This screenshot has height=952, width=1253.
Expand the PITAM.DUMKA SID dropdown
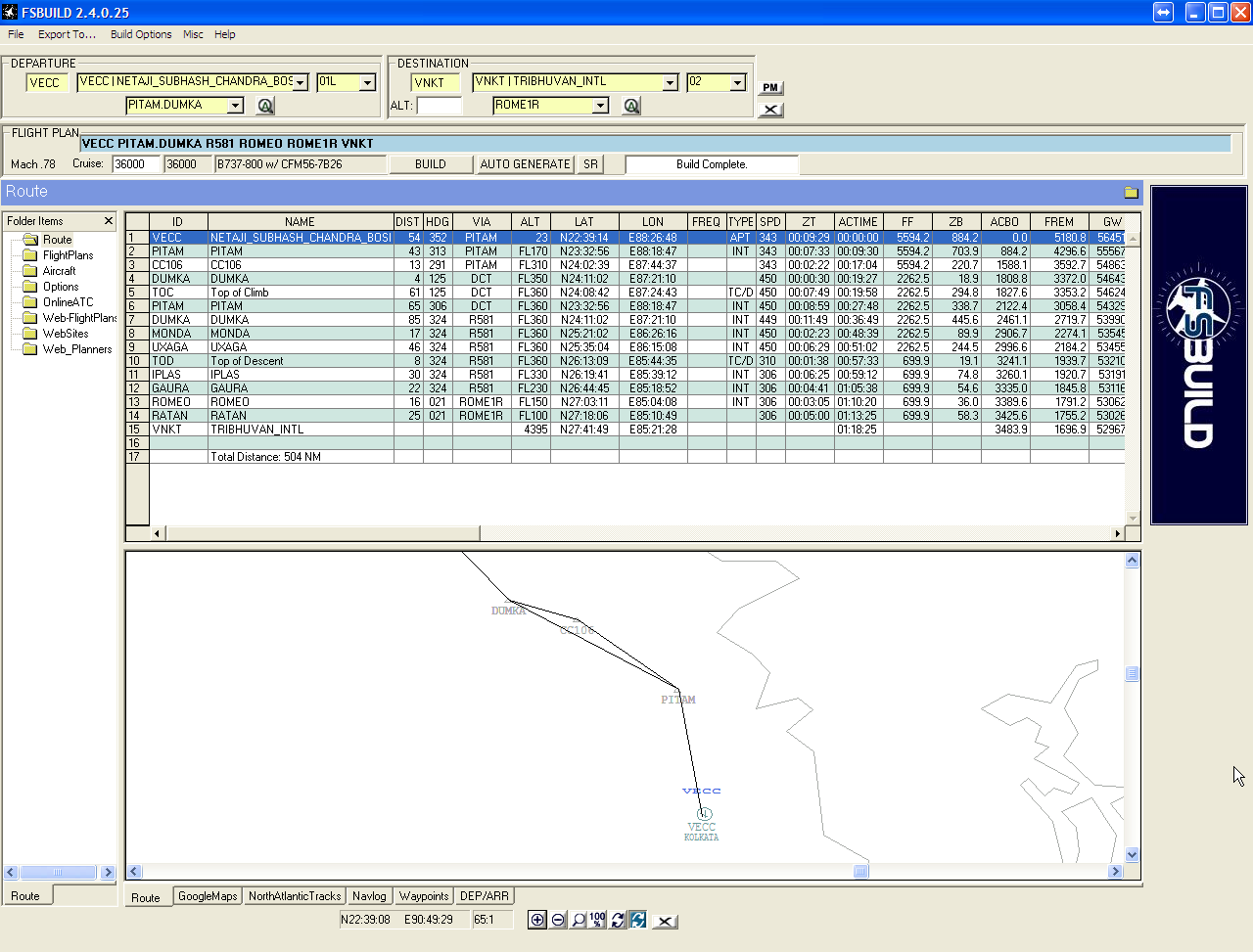tap(235, 106)
